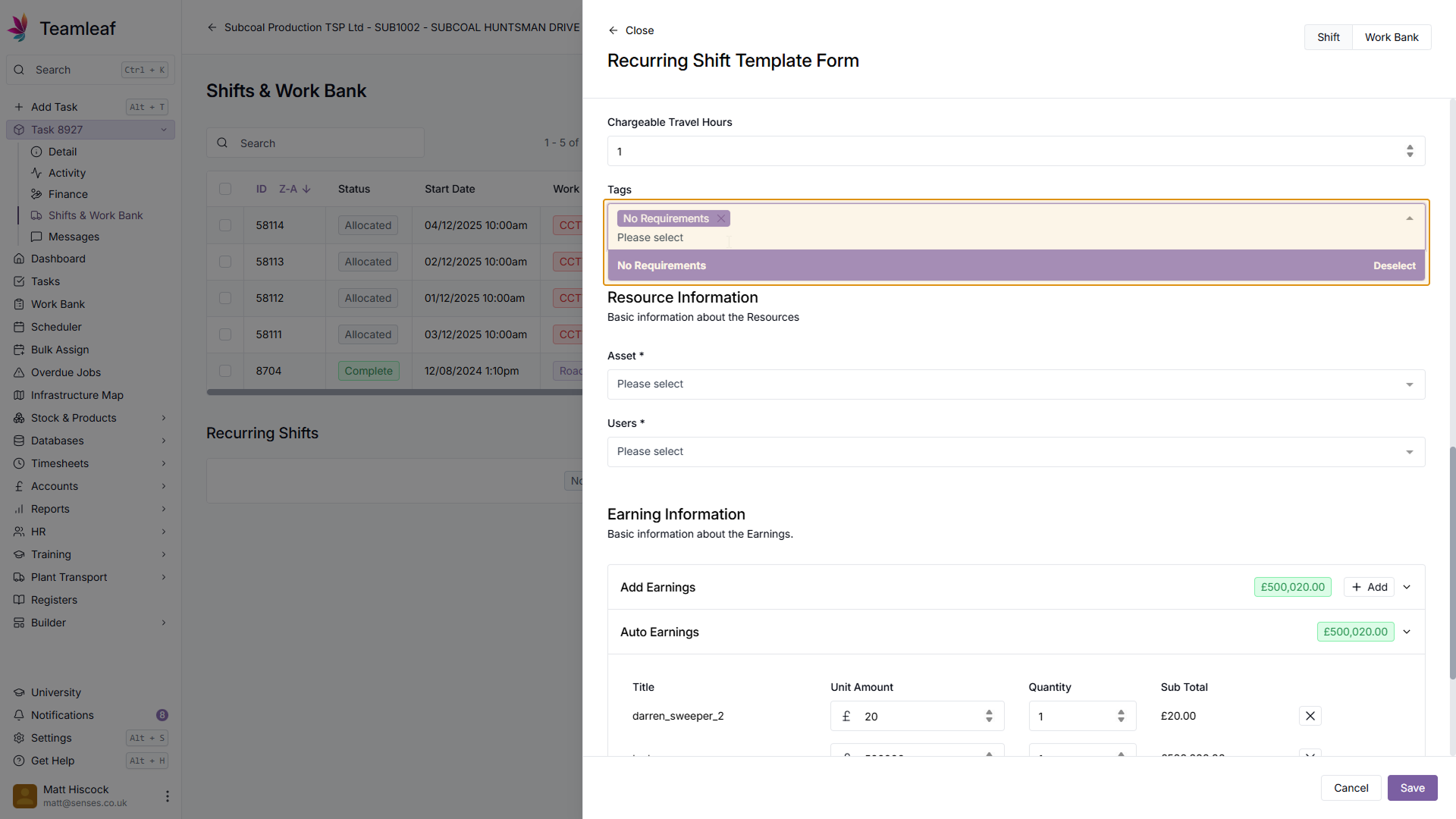Open Notifications bell in sidebar
1456x819 pixels.
[x=62, y=715]
